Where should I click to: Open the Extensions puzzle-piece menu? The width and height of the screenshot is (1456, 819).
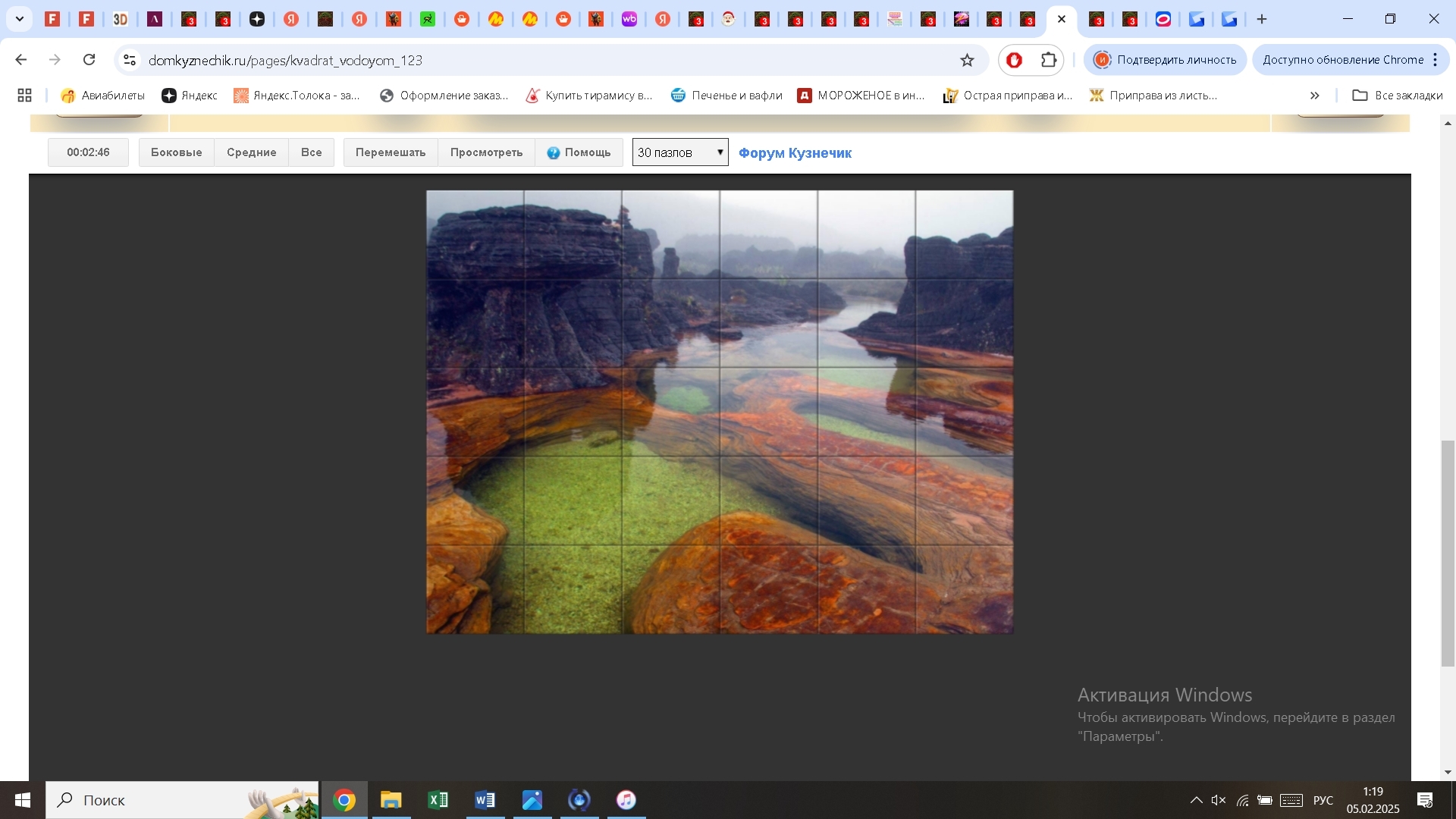click(x=1049, y=60)
